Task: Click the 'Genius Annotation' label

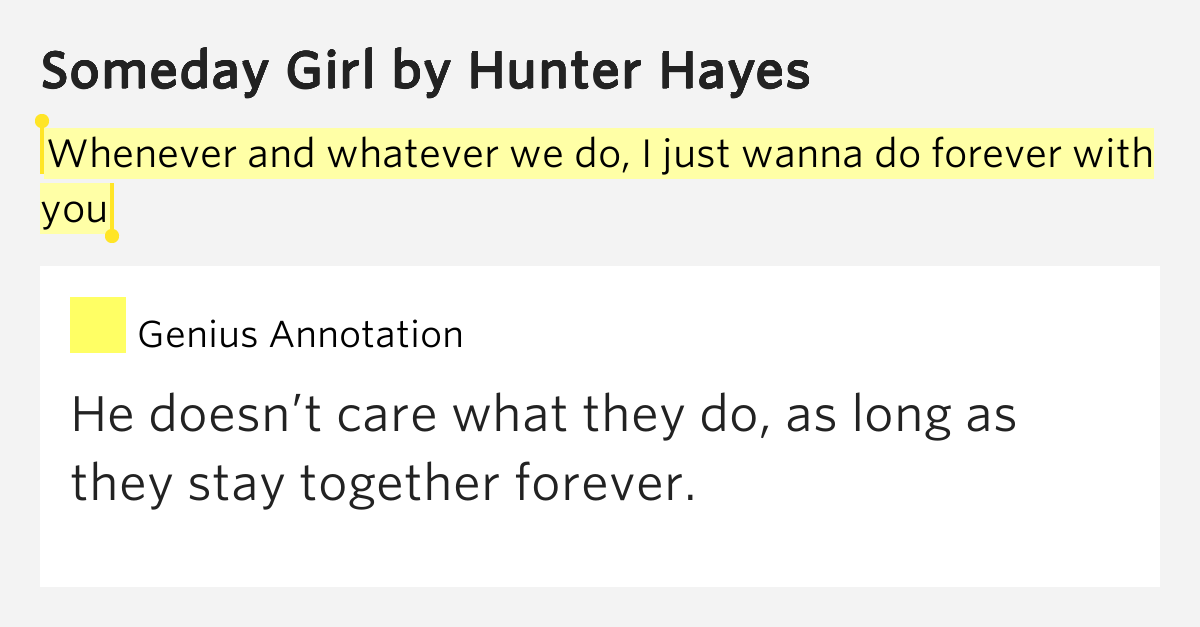Action: (x=300, y=334)
